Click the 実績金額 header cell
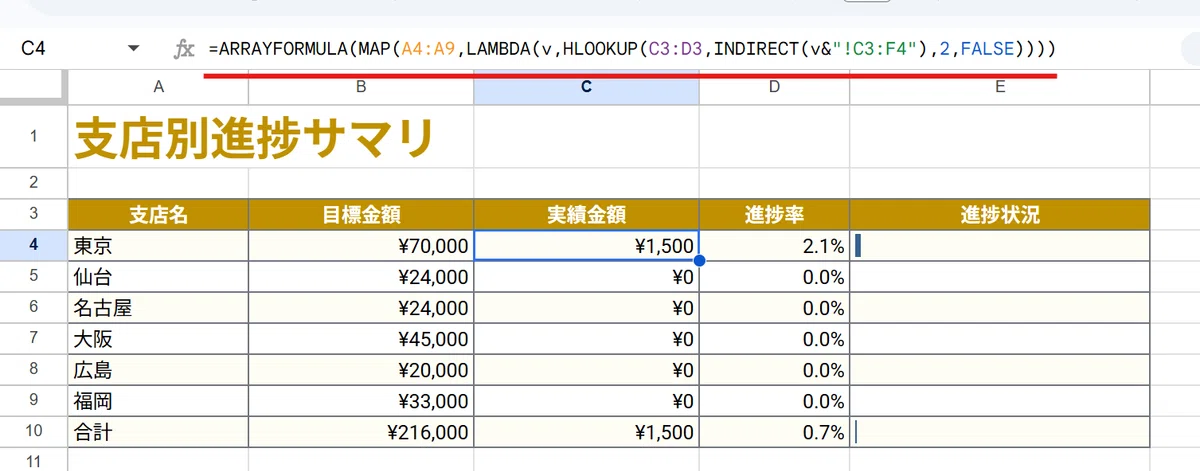This screenshot has height=471, width=1200. tap(587, 214)
